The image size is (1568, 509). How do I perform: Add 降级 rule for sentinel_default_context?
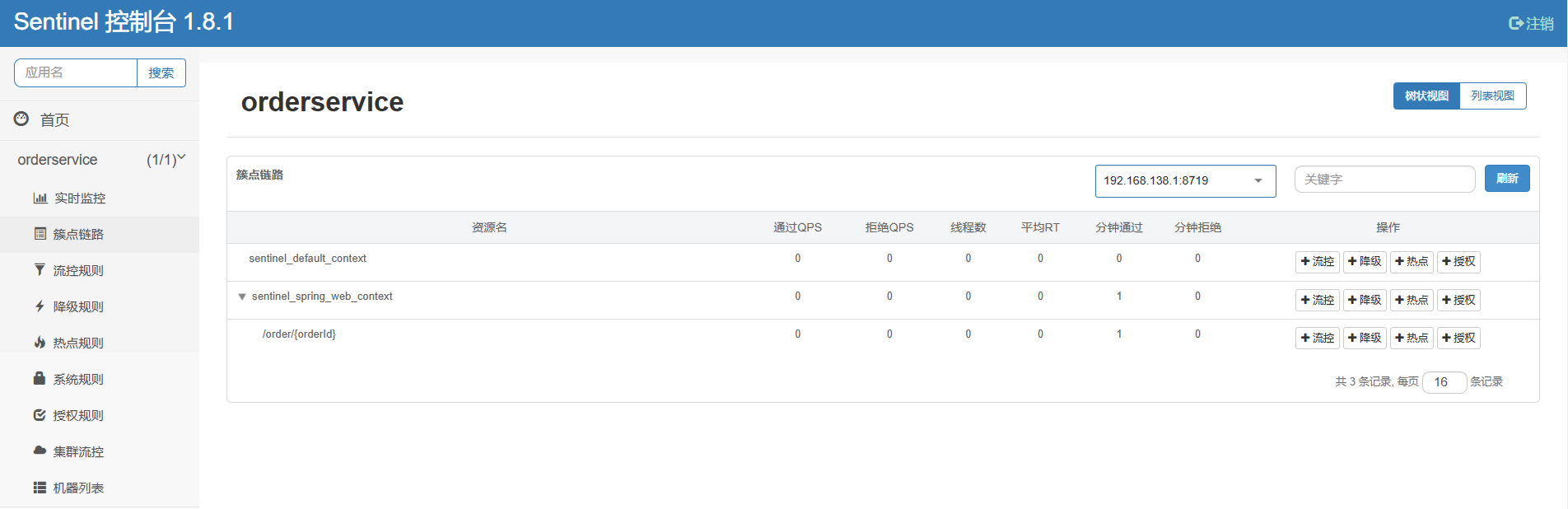tap(1365, 262)
